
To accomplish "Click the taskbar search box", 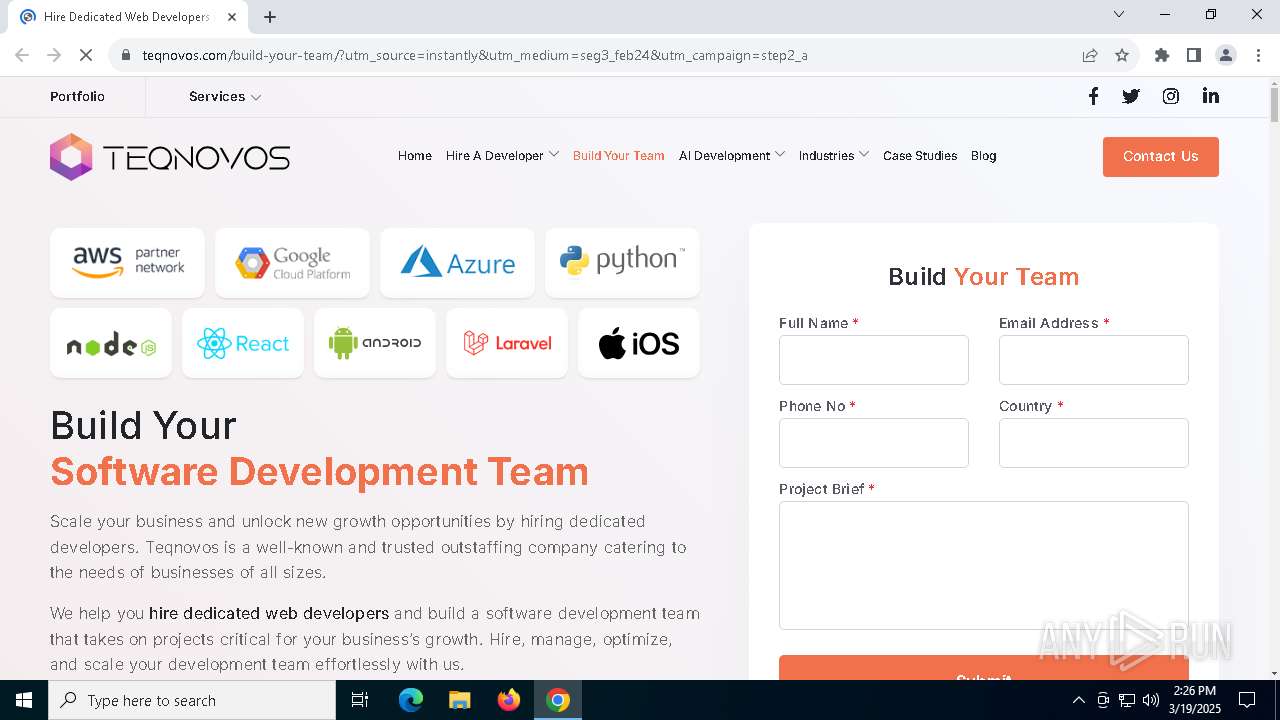I will pos(192,700).
